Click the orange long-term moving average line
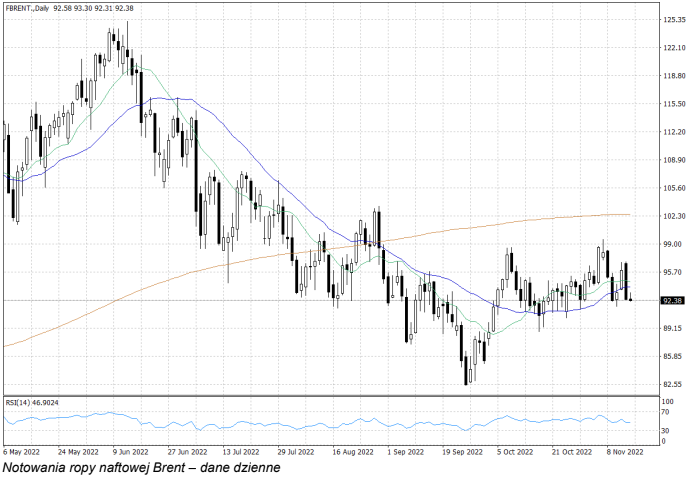This screenshot has width=689, height=479. tap(200, 268)
